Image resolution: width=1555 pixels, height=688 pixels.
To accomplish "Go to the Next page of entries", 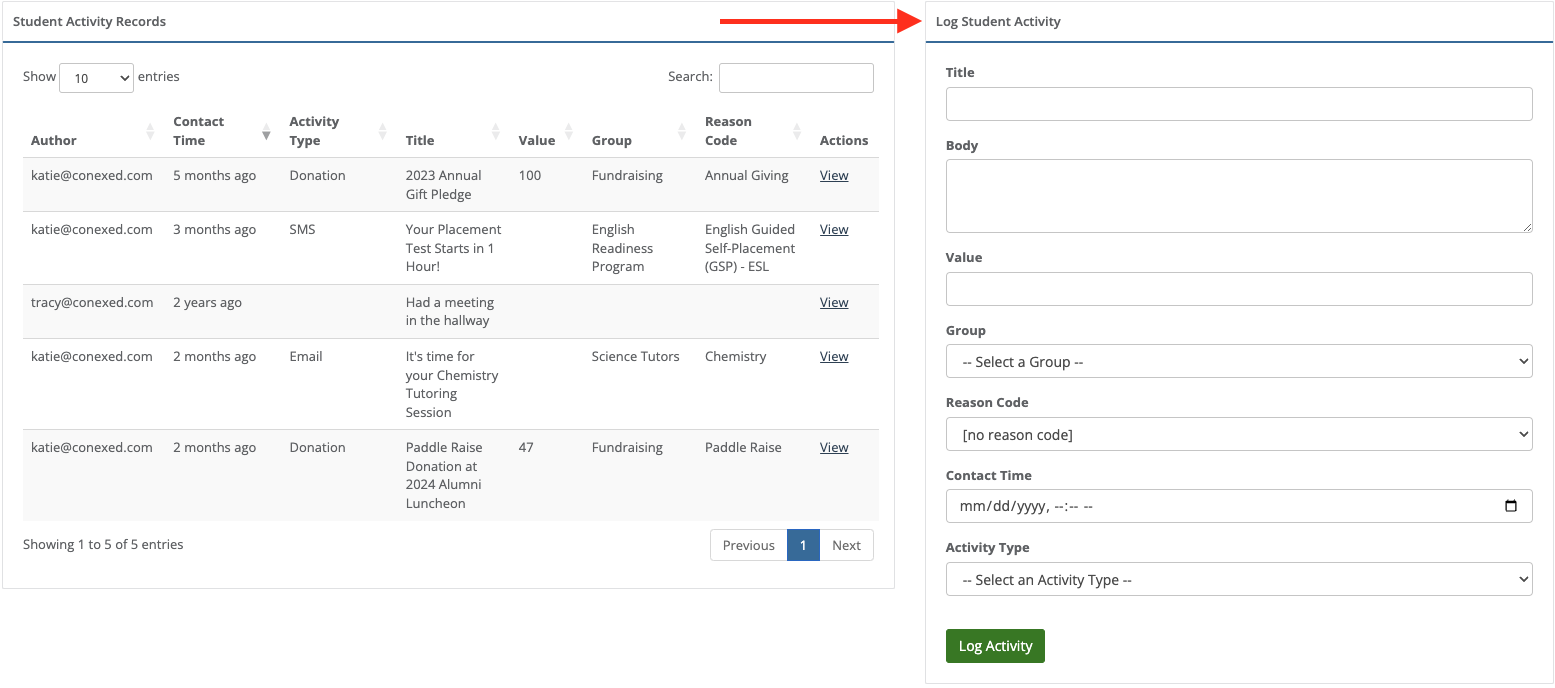I will pos(846,545).
